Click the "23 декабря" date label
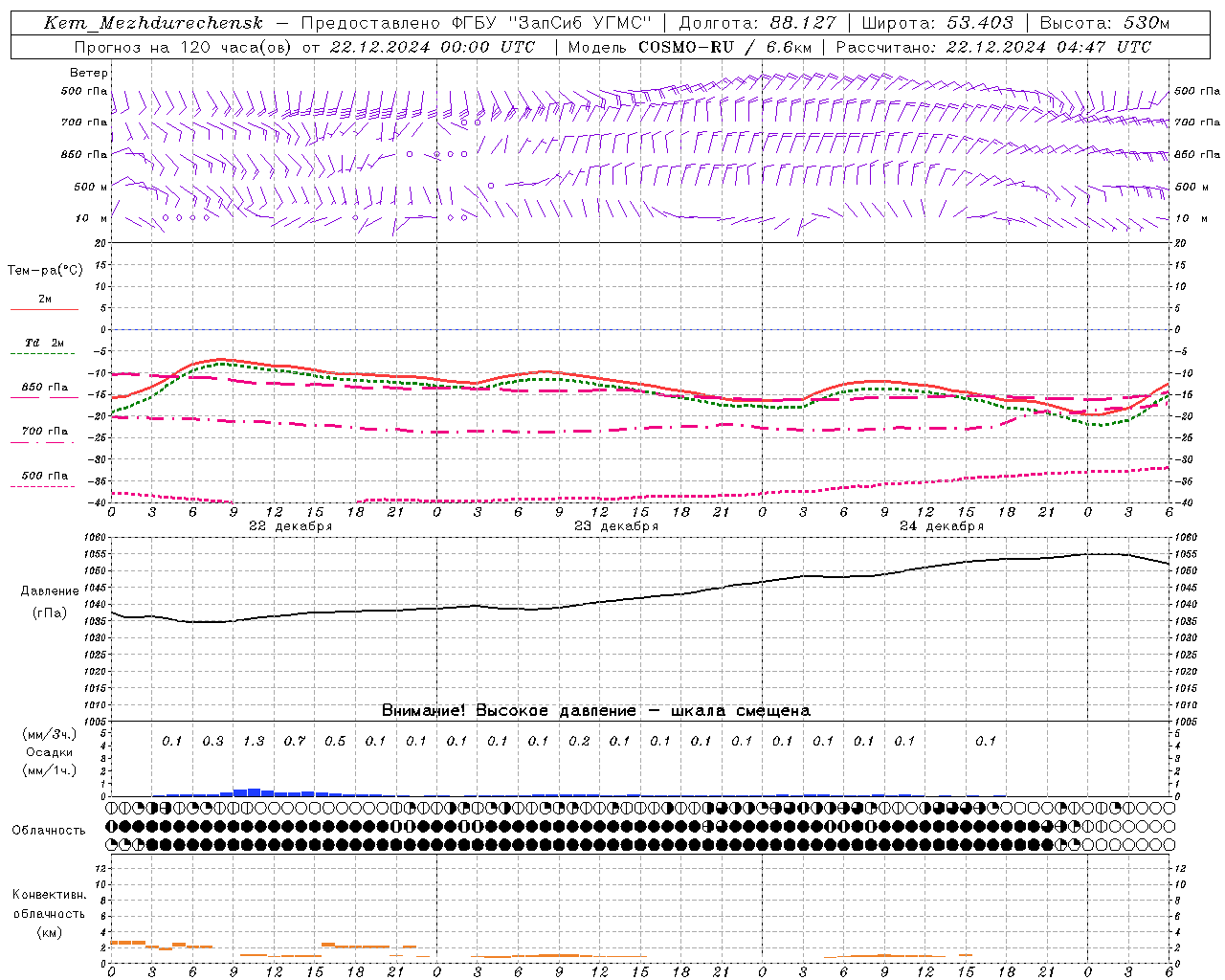Viewport: 1225px width, 980px height. click(x=615, y=526)
